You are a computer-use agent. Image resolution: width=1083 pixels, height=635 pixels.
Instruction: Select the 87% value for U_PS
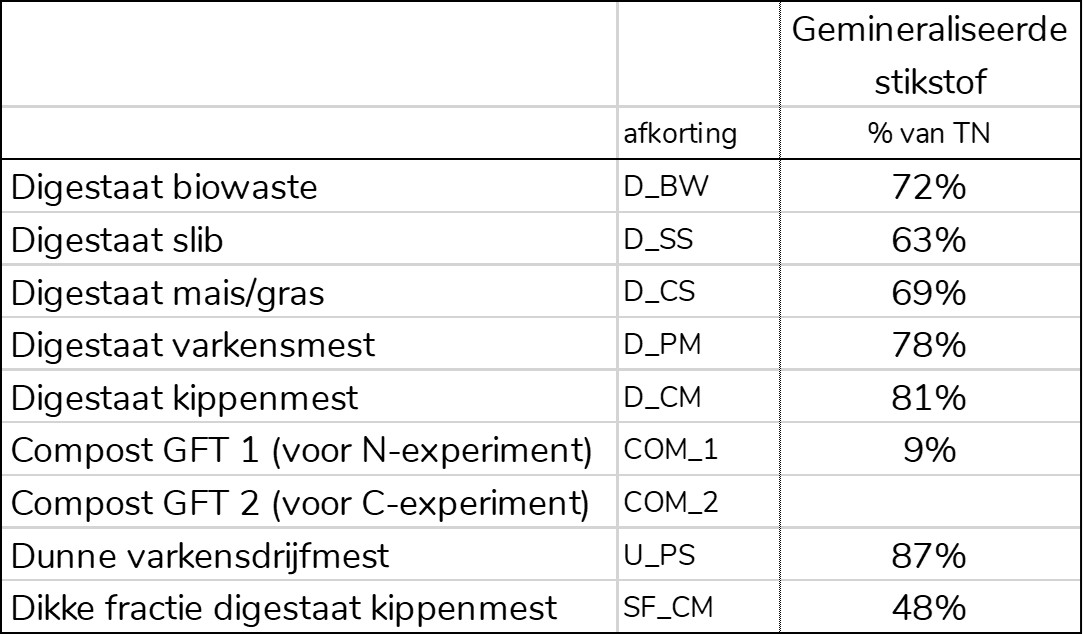tap(928, 556)
